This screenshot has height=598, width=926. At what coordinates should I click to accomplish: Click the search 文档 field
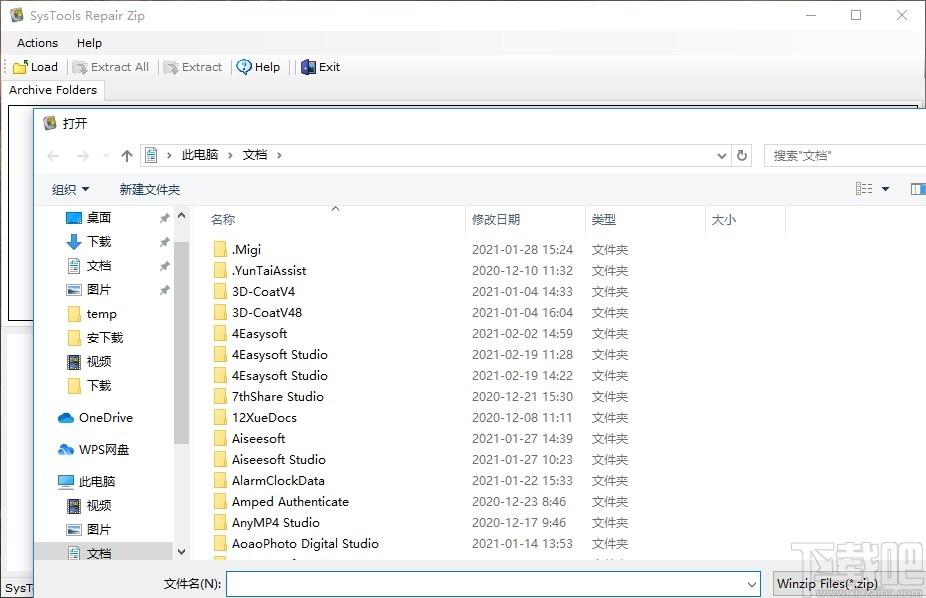845,156
